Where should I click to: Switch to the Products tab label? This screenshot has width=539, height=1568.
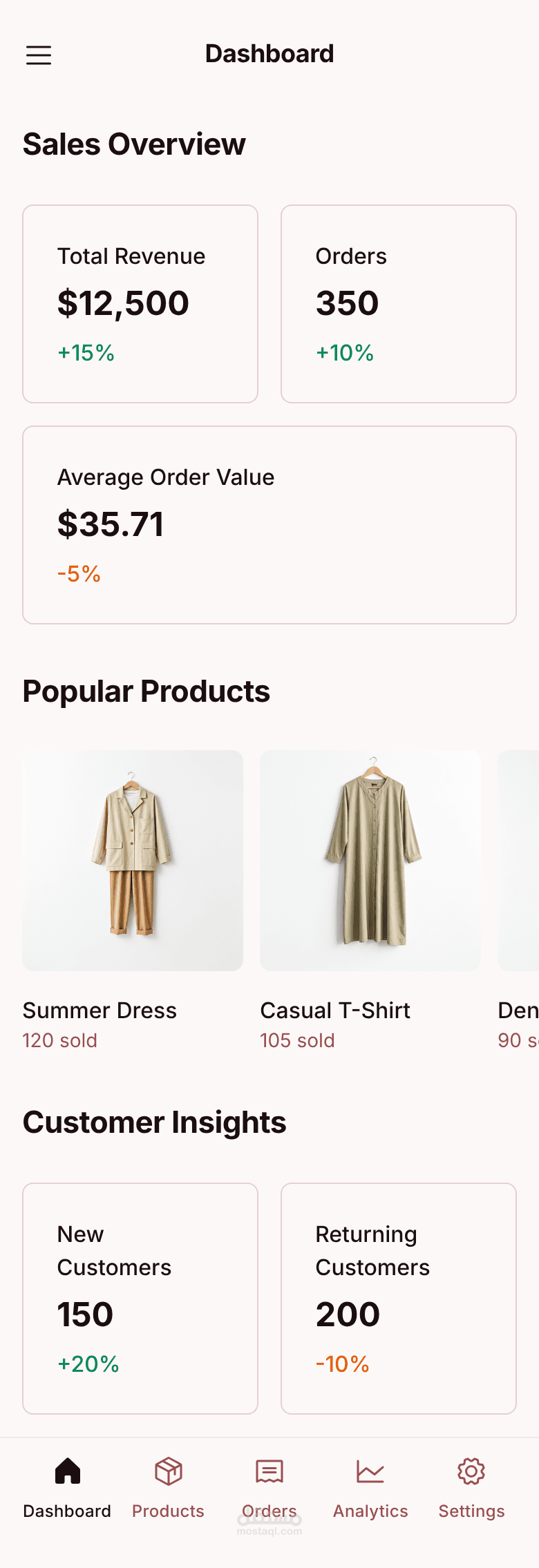coord(168,1511)
